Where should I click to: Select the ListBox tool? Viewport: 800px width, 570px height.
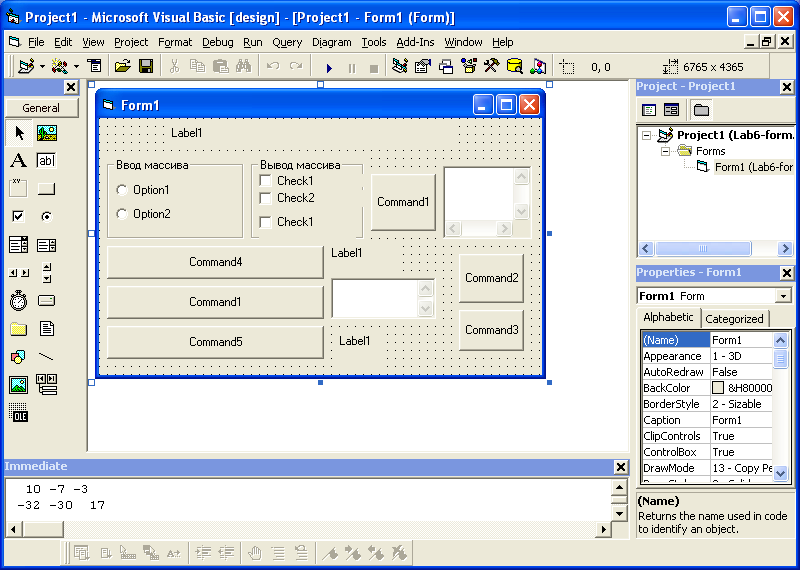(46, 245)
